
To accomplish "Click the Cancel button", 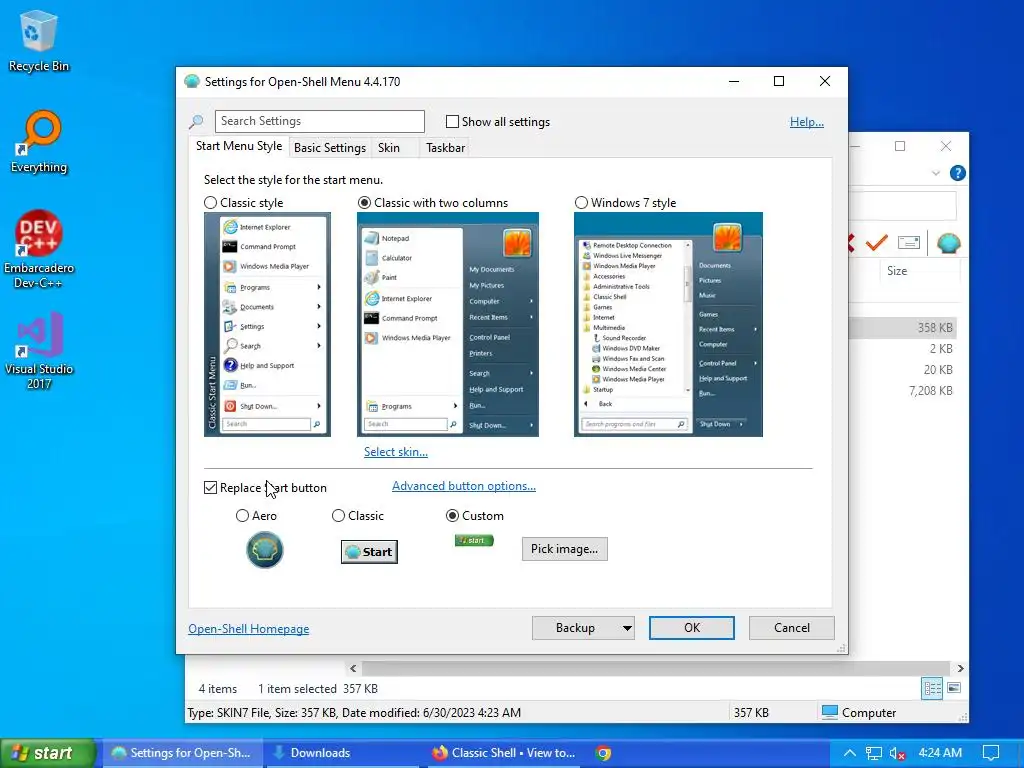I will coord(792,628).
